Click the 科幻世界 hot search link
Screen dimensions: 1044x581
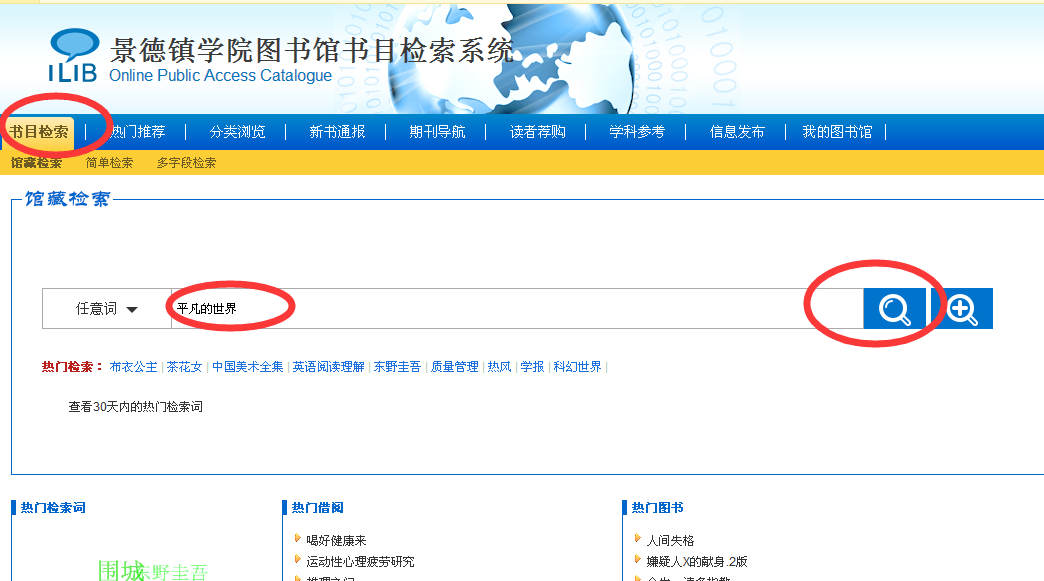pyautogui.click(x=577, y=367)
